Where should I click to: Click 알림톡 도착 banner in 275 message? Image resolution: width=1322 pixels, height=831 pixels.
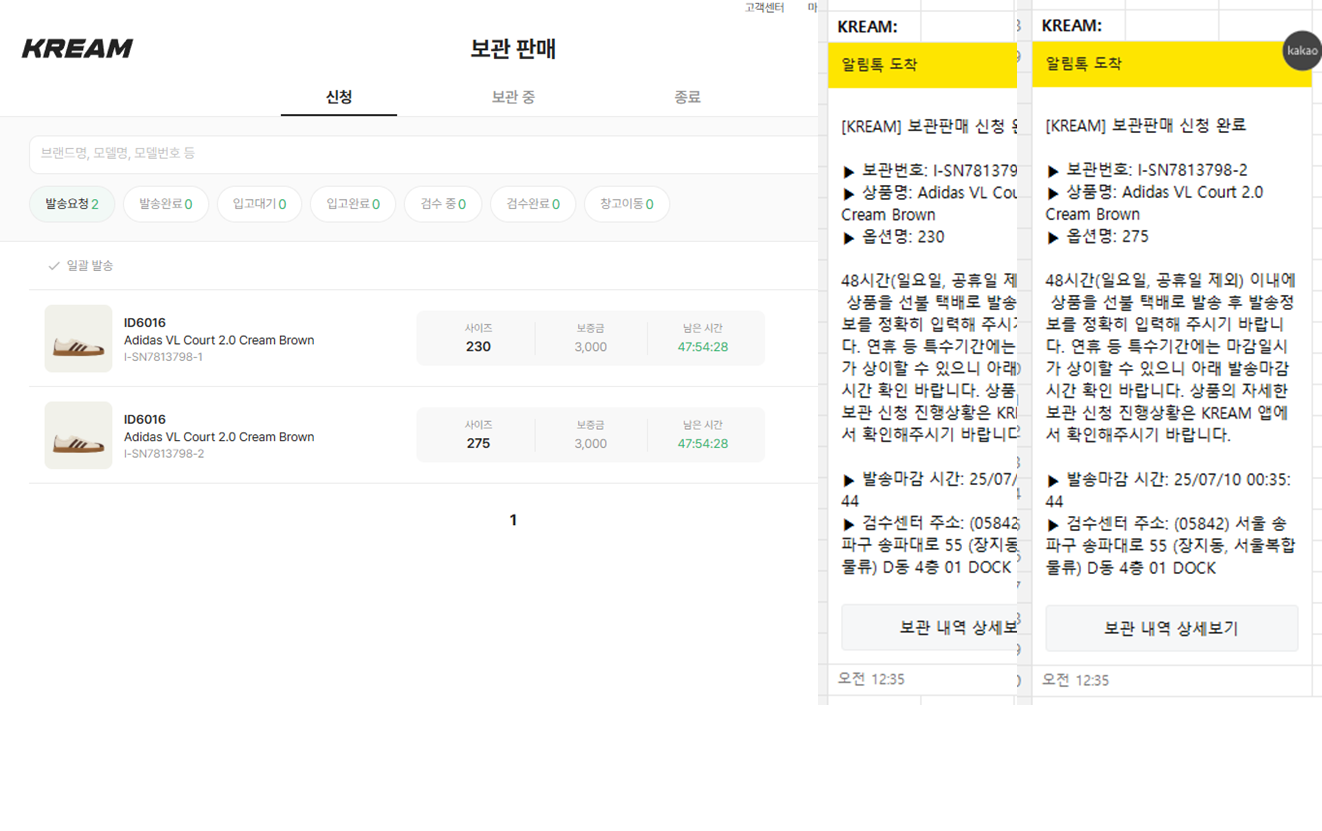pyautogui.click(x=1171, y=64)
